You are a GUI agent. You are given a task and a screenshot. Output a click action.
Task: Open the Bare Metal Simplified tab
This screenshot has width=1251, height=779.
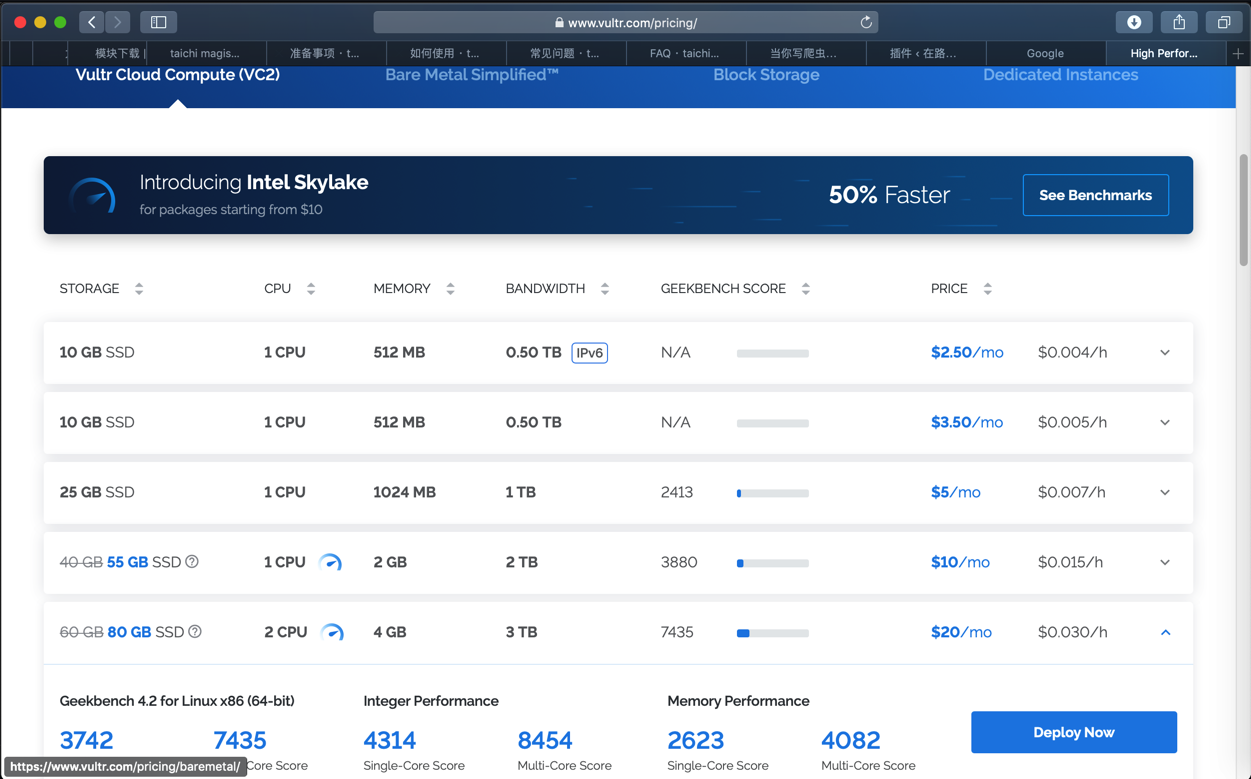coord(472,75)
